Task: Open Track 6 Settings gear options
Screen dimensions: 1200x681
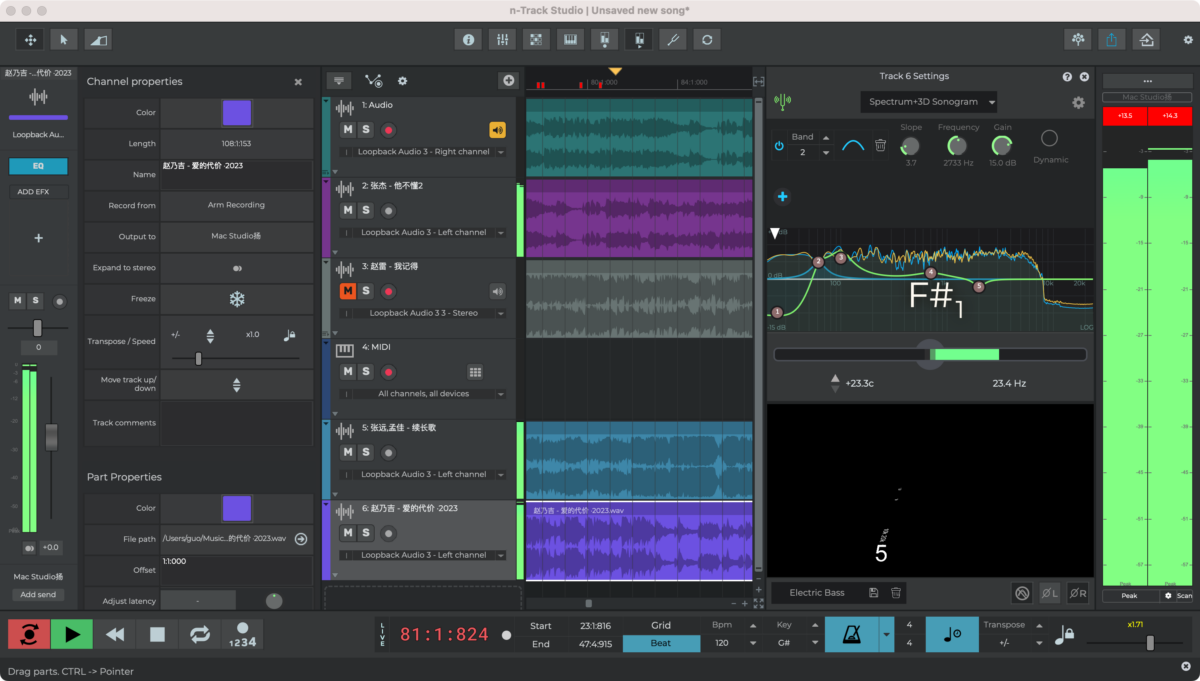Action: click(x=1078, y=102)
